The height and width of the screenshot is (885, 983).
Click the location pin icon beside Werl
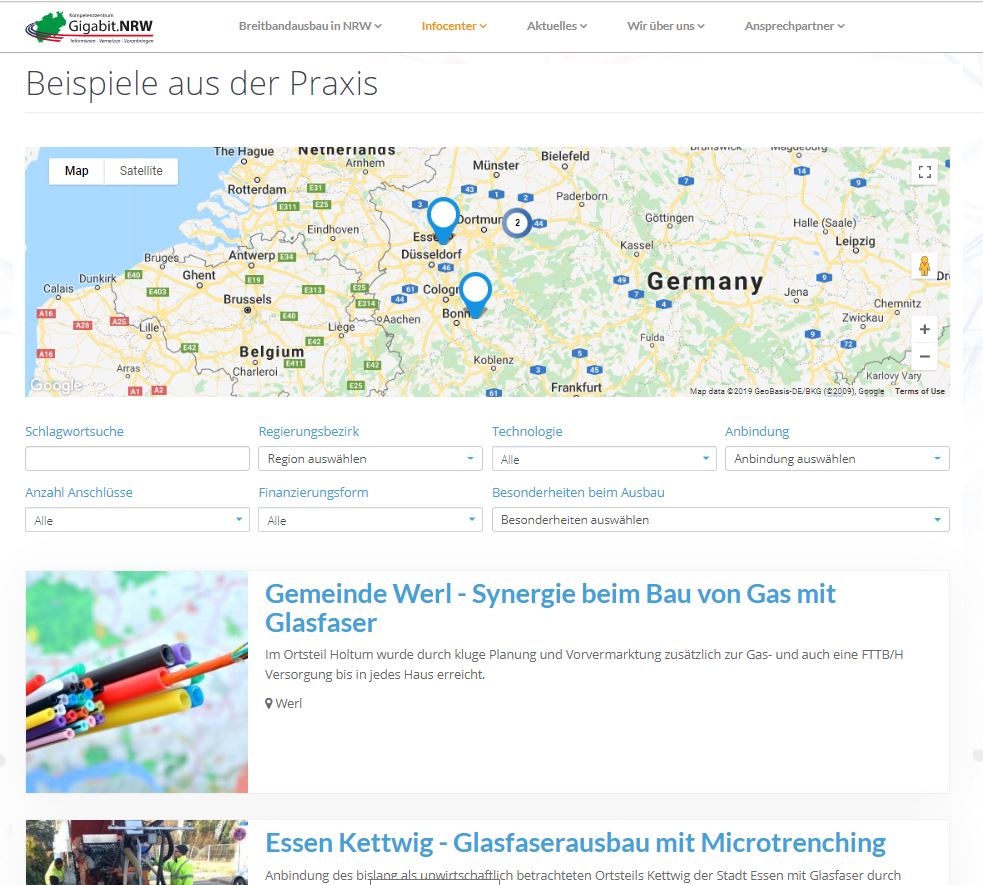(x=269, y=703)
